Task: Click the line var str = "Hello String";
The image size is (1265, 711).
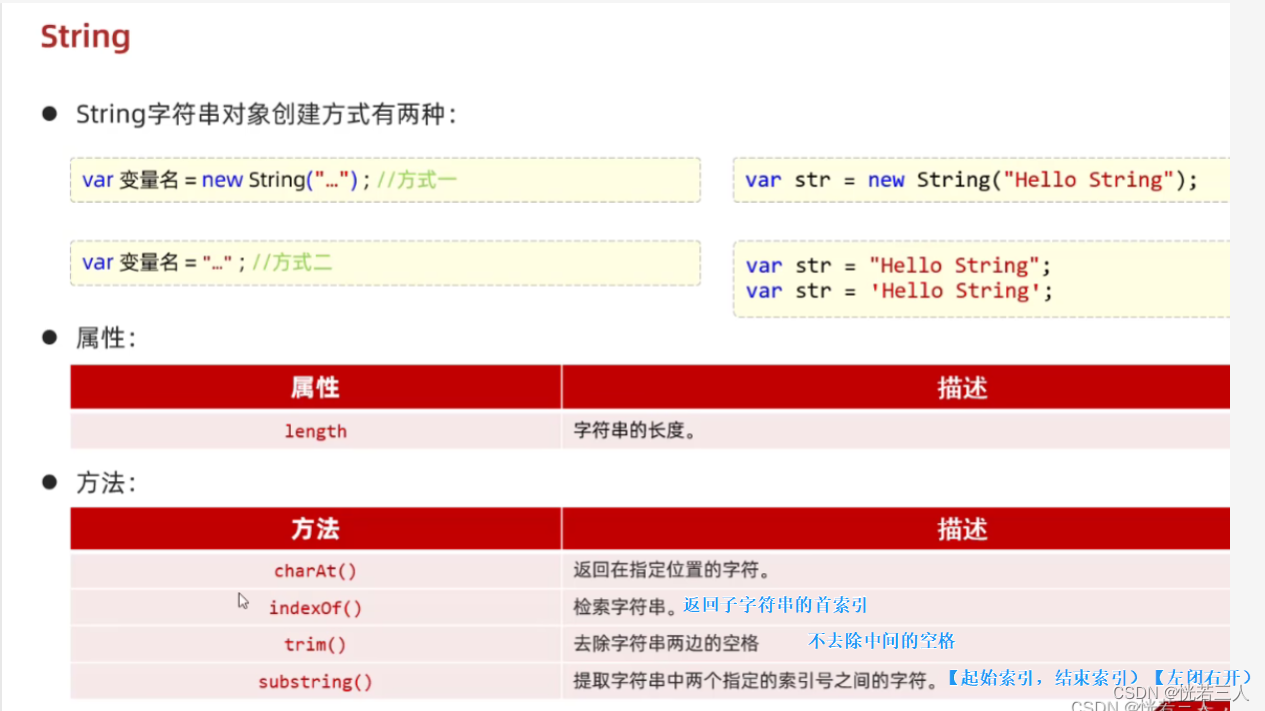Action: click(899, 266)
